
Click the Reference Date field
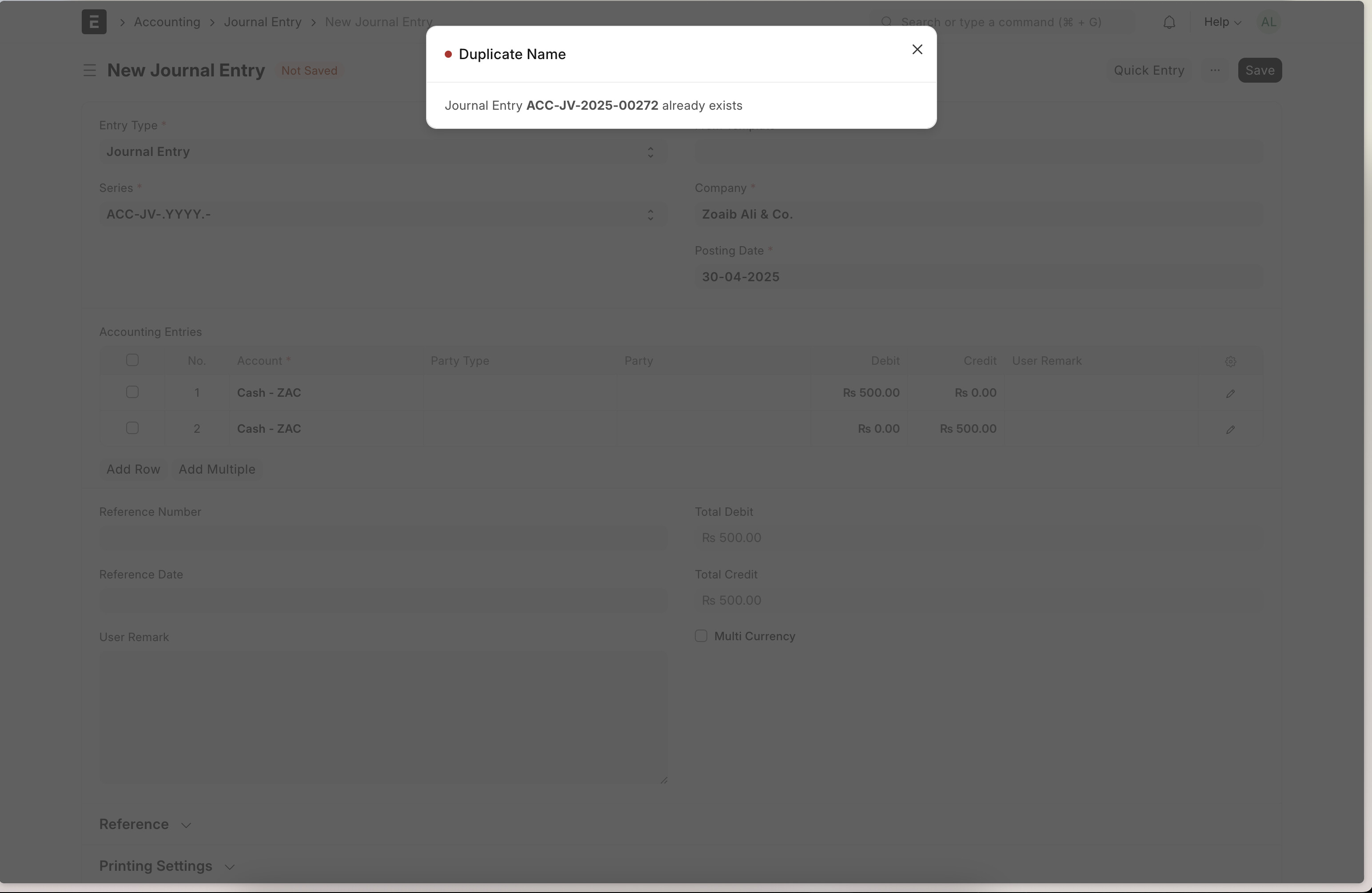pos(383,601)
